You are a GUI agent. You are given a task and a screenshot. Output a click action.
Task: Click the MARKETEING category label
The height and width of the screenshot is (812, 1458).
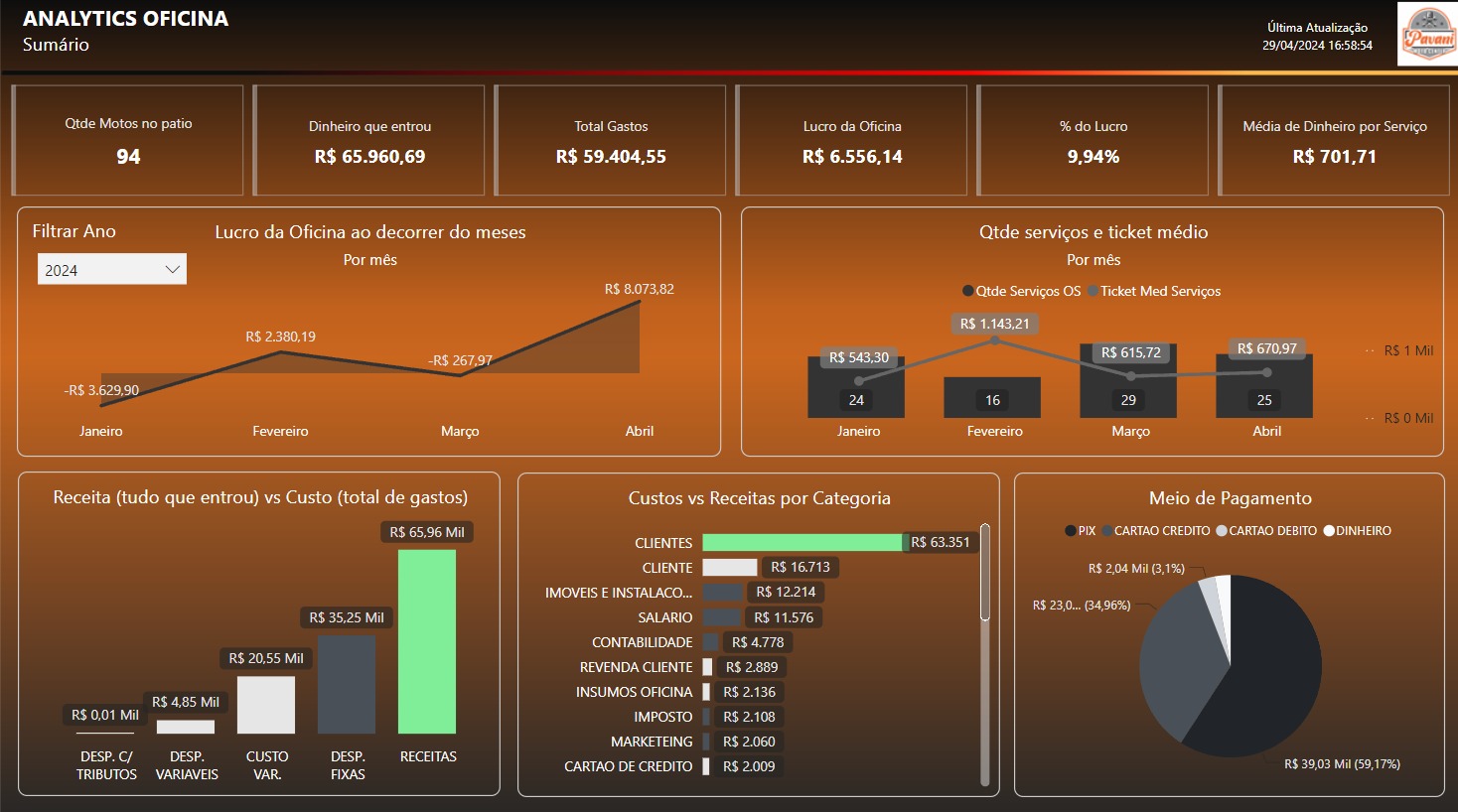[x=652, y=742]
